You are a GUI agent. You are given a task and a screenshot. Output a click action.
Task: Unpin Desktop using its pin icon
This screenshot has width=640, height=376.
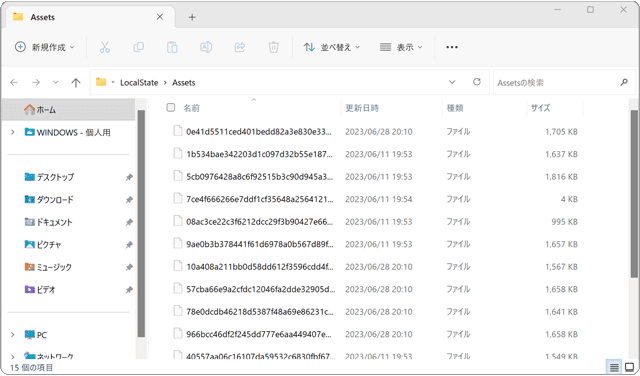click(129, 177)
